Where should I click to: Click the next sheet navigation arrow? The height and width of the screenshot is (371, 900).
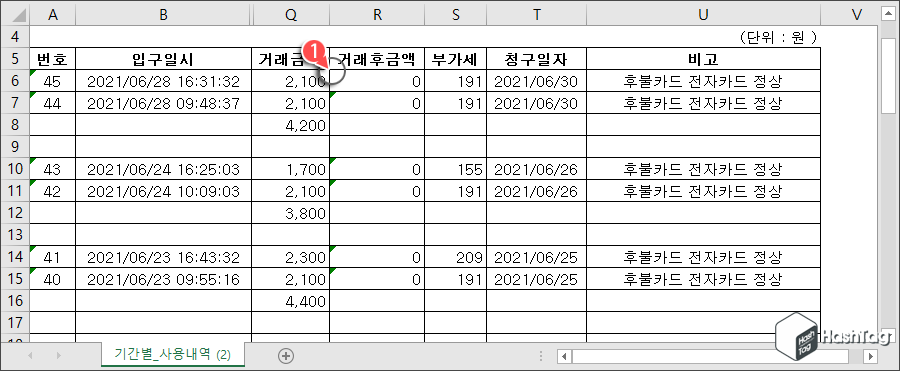point(58,356)
